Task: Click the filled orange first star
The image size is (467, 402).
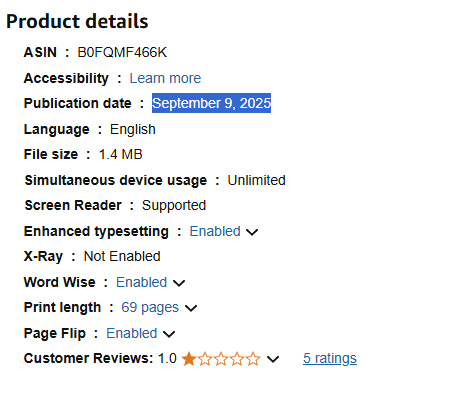Action: [189, 359]
